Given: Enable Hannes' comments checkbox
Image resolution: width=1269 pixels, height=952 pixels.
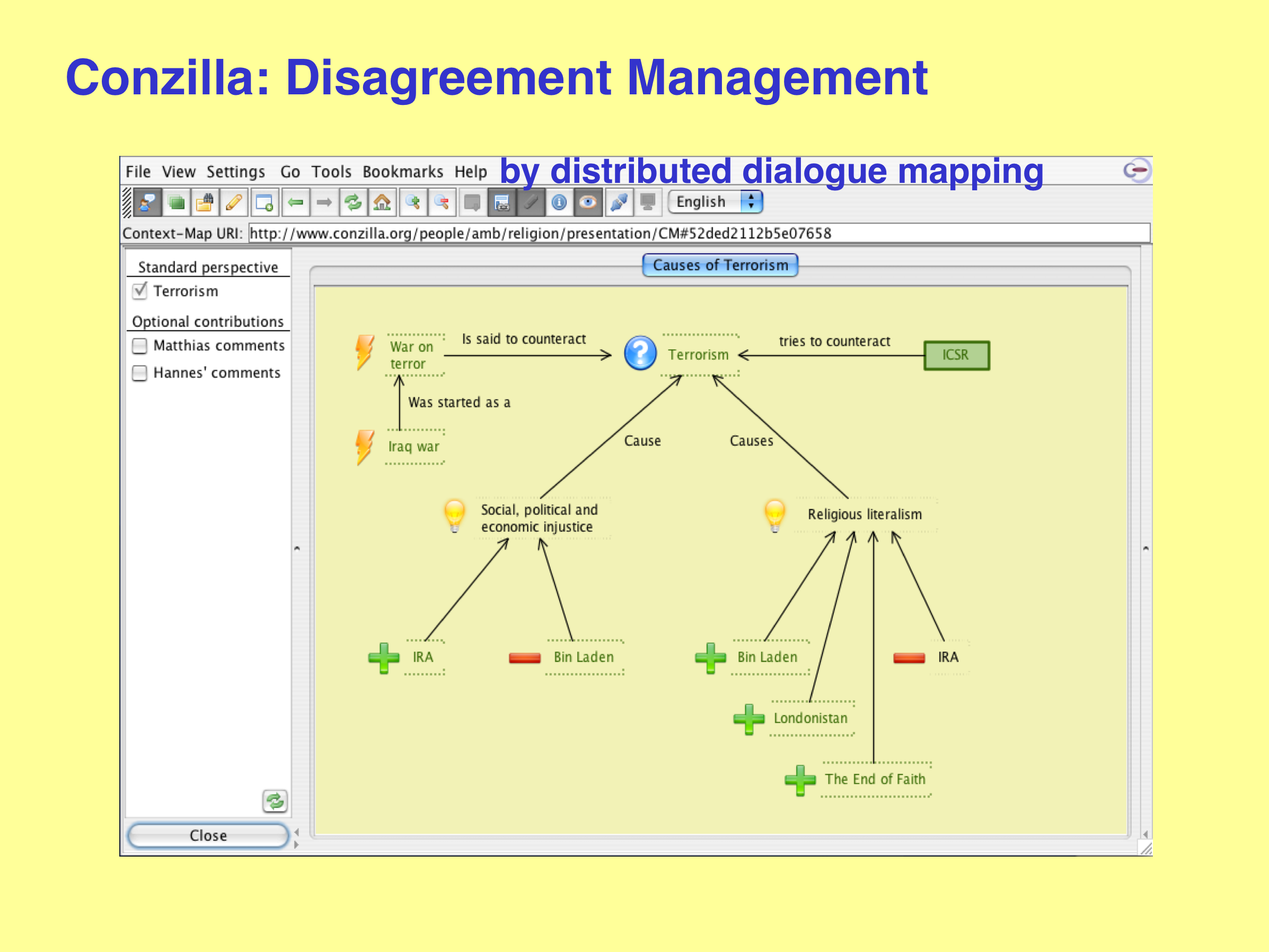Looking at the screenshot, I should [139, 373].
